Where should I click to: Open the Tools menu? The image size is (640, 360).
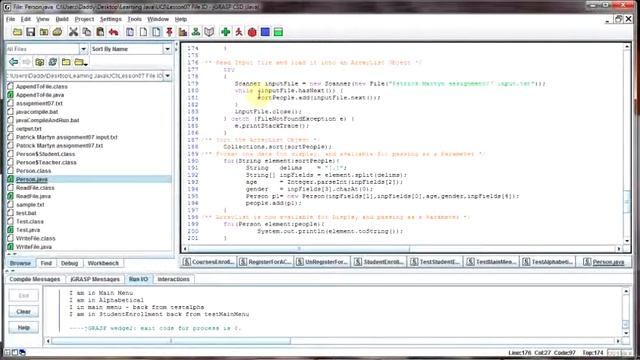click(x=134, y=19)
